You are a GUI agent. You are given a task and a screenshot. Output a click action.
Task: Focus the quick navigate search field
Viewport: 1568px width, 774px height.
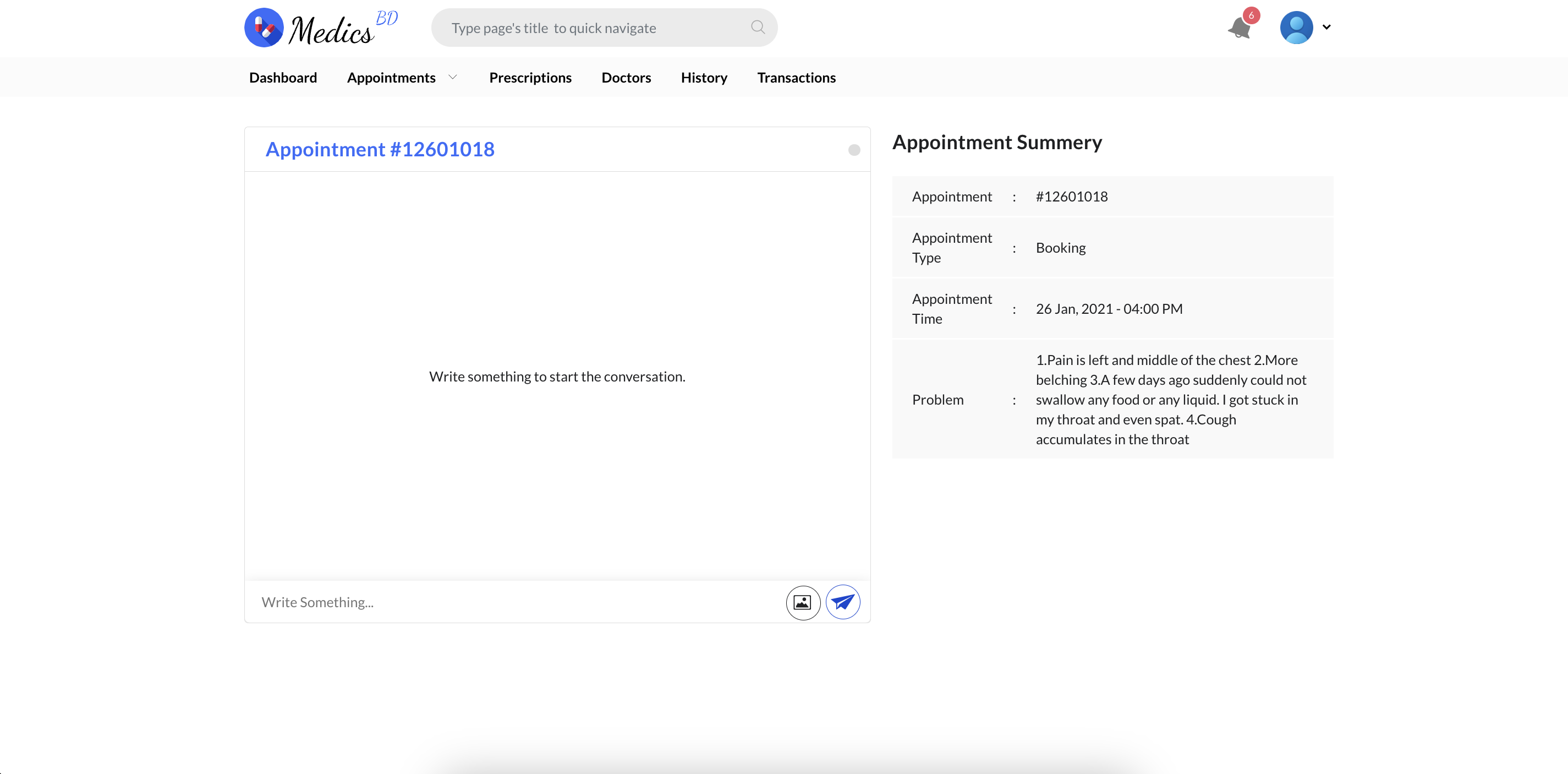[x=604, y=28]
